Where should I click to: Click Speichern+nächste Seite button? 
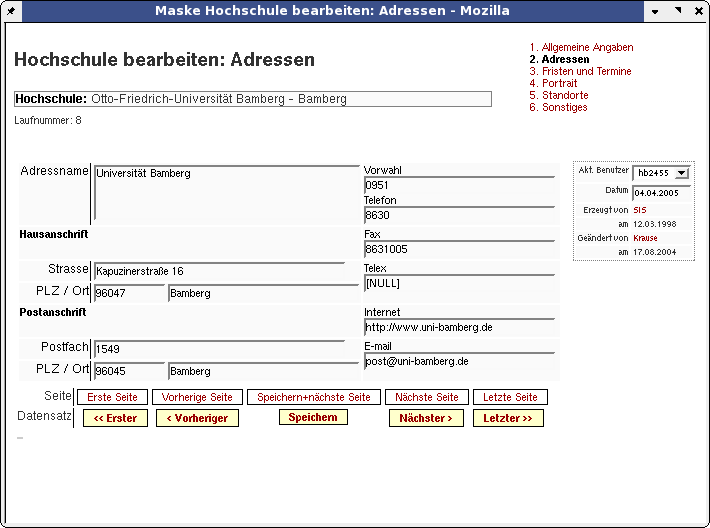point(314,397)
